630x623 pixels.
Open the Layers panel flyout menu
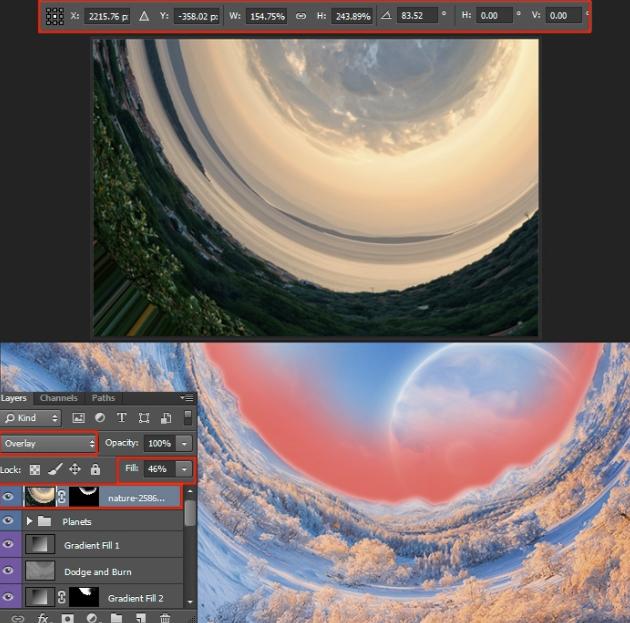point(187,398)
